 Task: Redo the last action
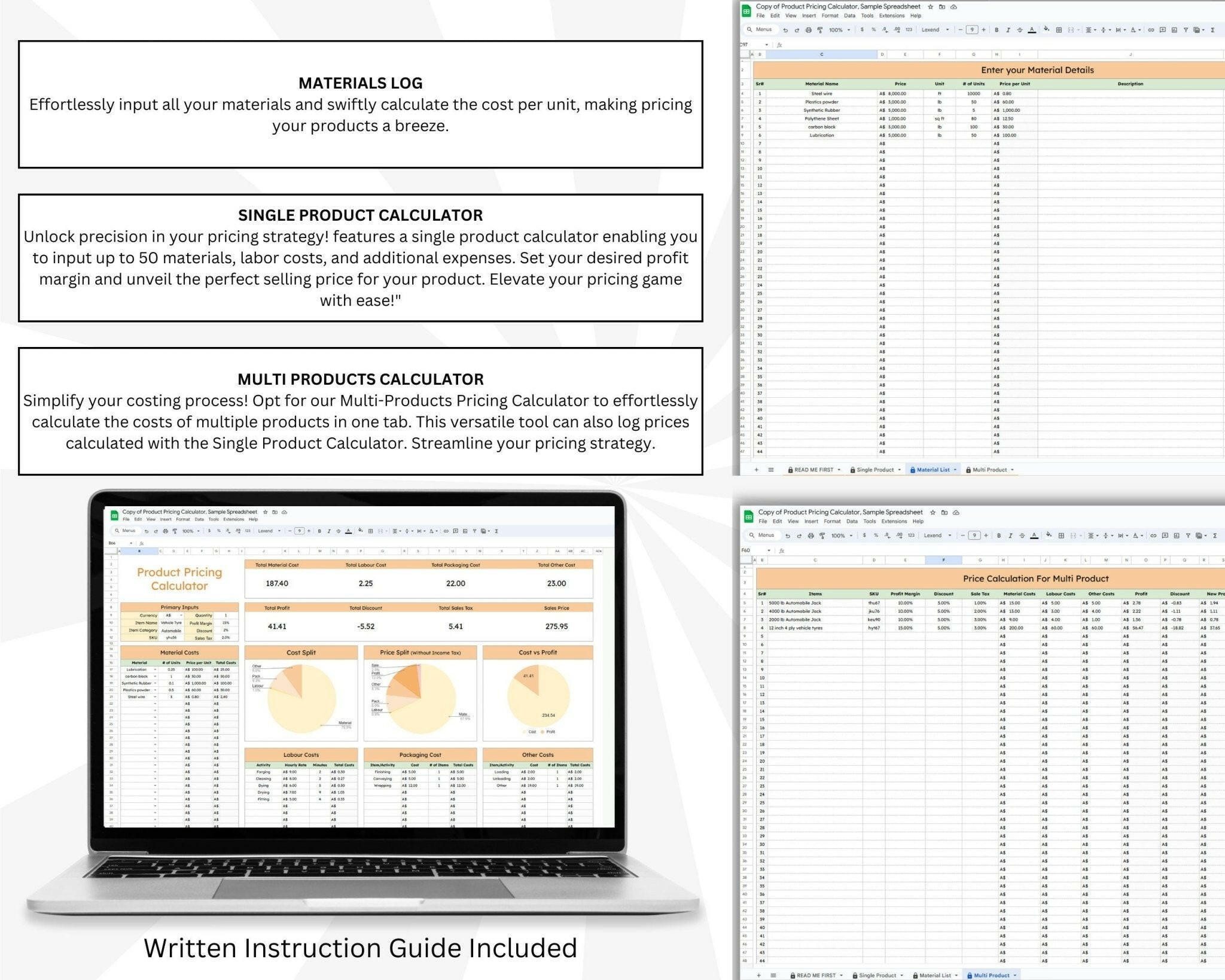click(x=797, y=30)
